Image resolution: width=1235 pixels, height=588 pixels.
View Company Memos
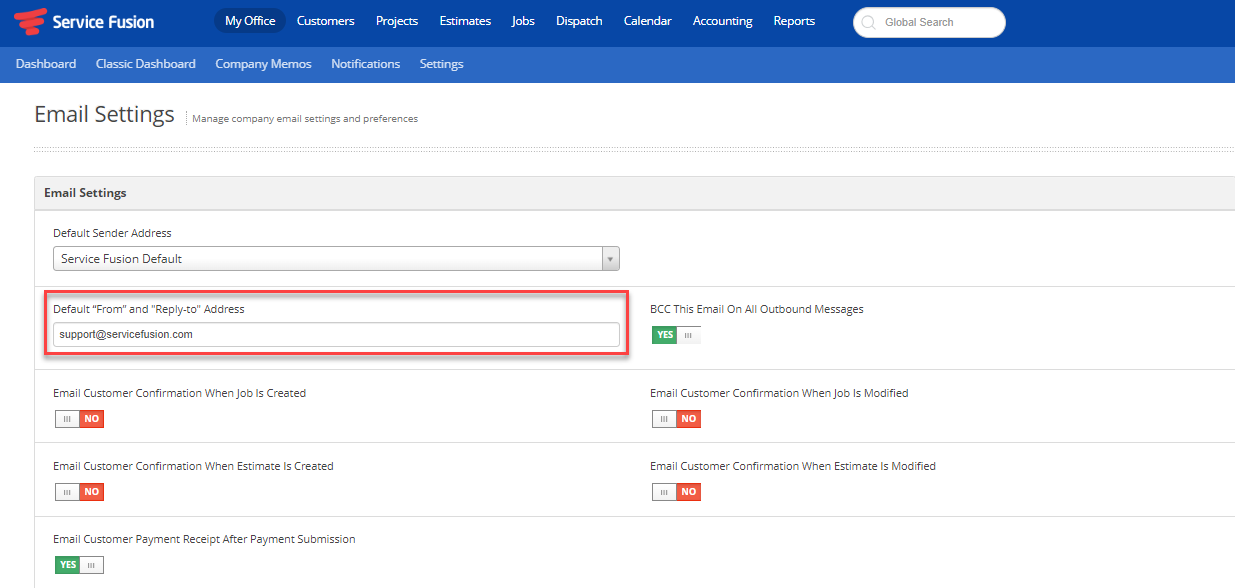tap(263, 64)
